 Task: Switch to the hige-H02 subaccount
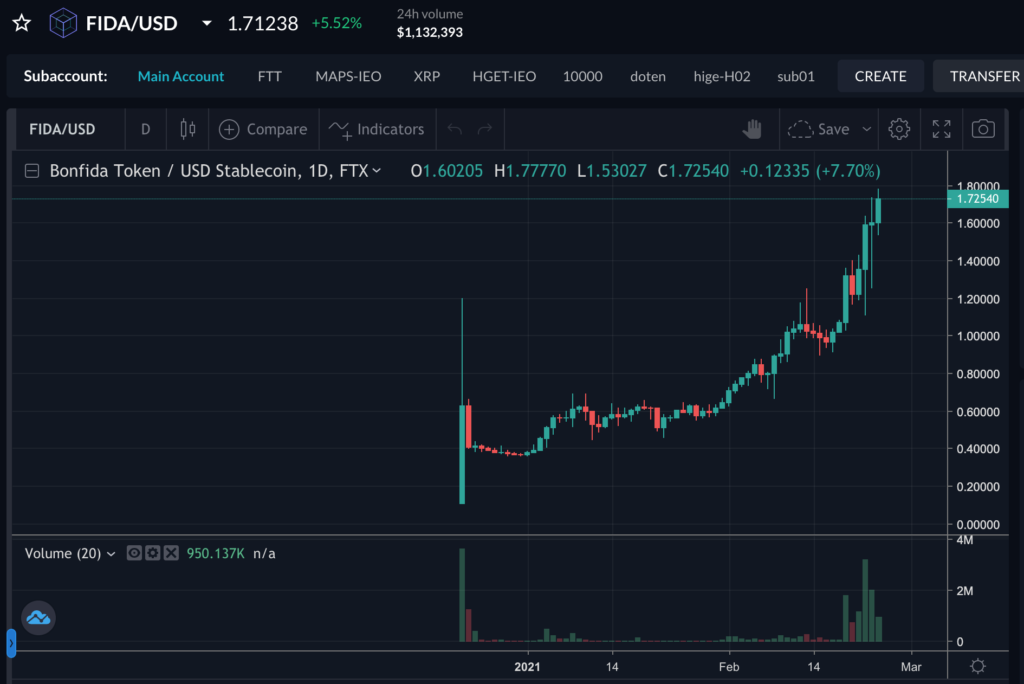(x=722, y=76)
